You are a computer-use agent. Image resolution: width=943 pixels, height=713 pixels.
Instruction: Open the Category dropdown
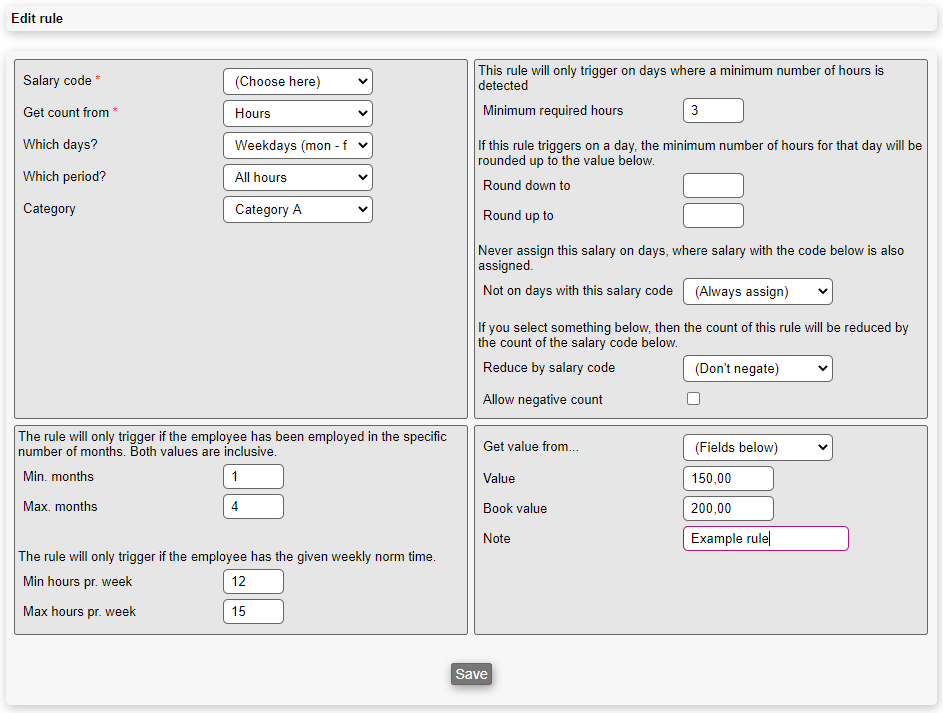click(297, 210)
